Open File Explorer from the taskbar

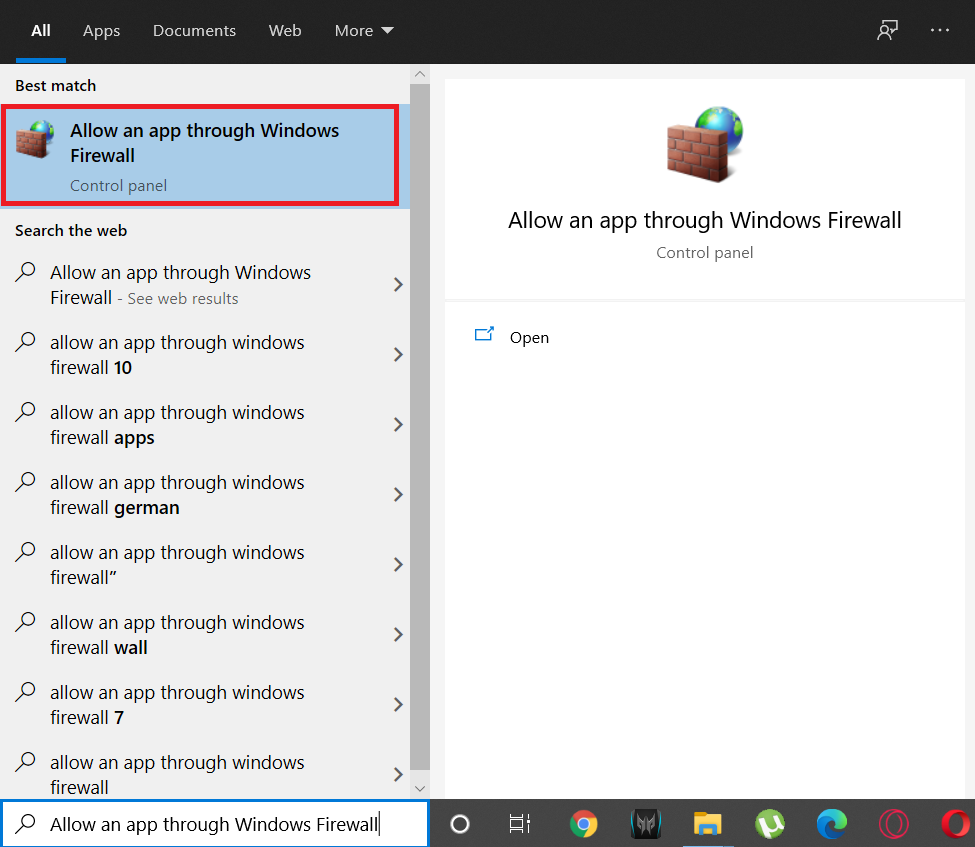coord(707,824)
